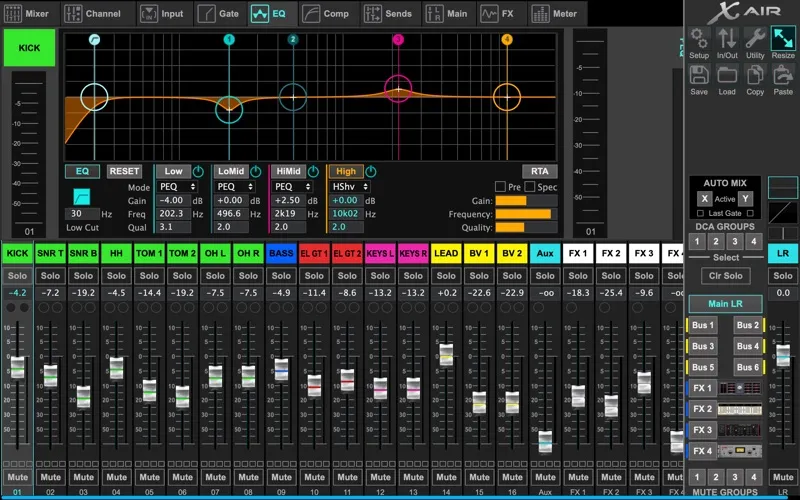800x500 pixels.
Task: Switch to the Gate tab
Action: tap(219, 14)
